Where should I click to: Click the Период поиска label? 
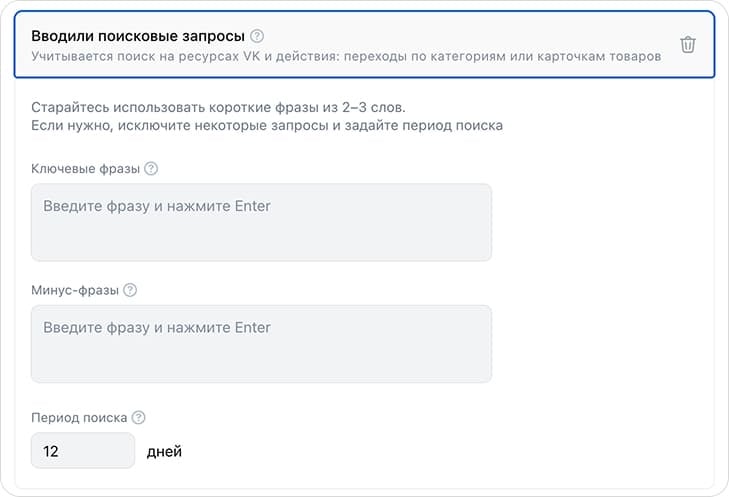click(x=79, y=417)
